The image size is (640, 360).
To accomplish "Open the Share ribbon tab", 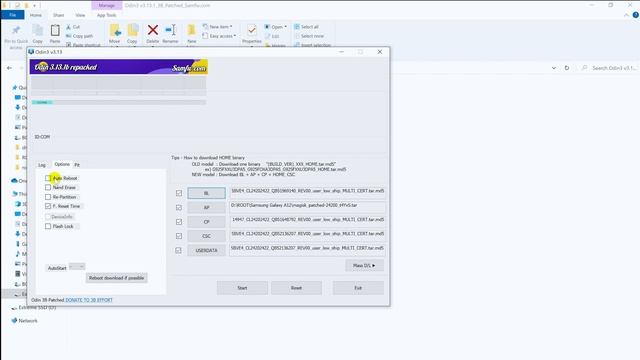I will click(x=58, y=15).
